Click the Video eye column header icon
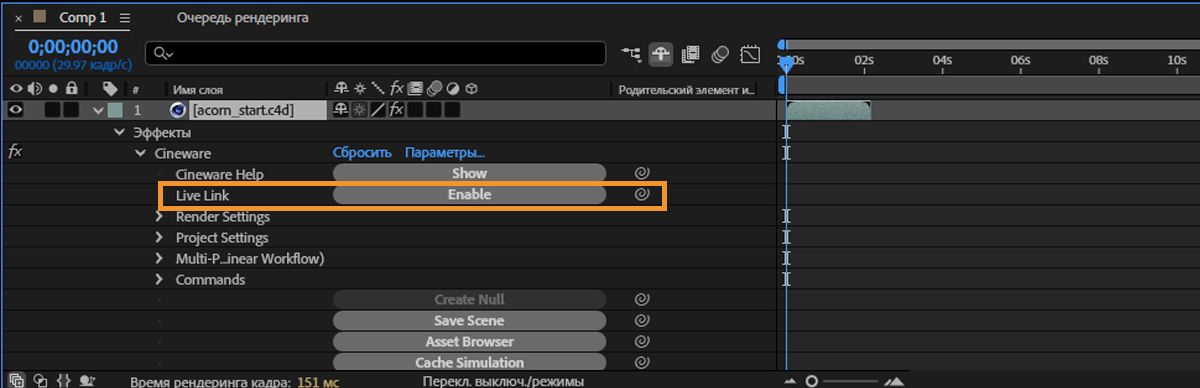The image size is (1200, 388). 15,88
